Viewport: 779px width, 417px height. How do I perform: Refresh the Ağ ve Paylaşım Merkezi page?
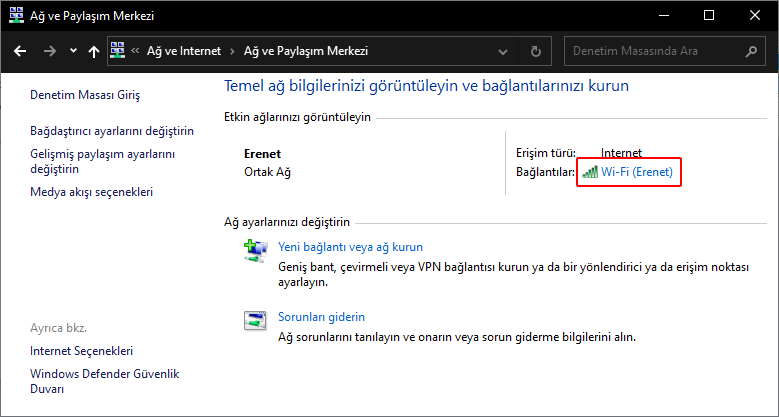click(536, 51)
